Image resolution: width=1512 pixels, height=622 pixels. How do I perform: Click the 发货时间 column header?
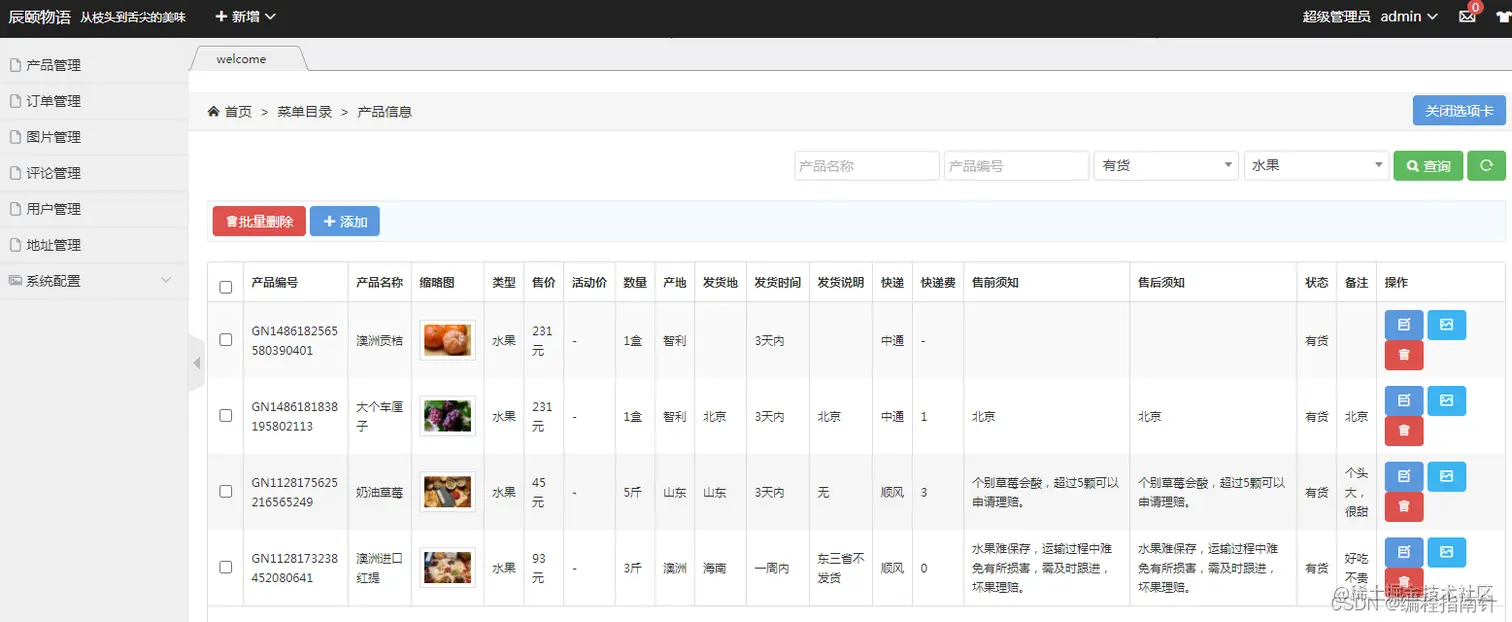[x=777, y=283]
